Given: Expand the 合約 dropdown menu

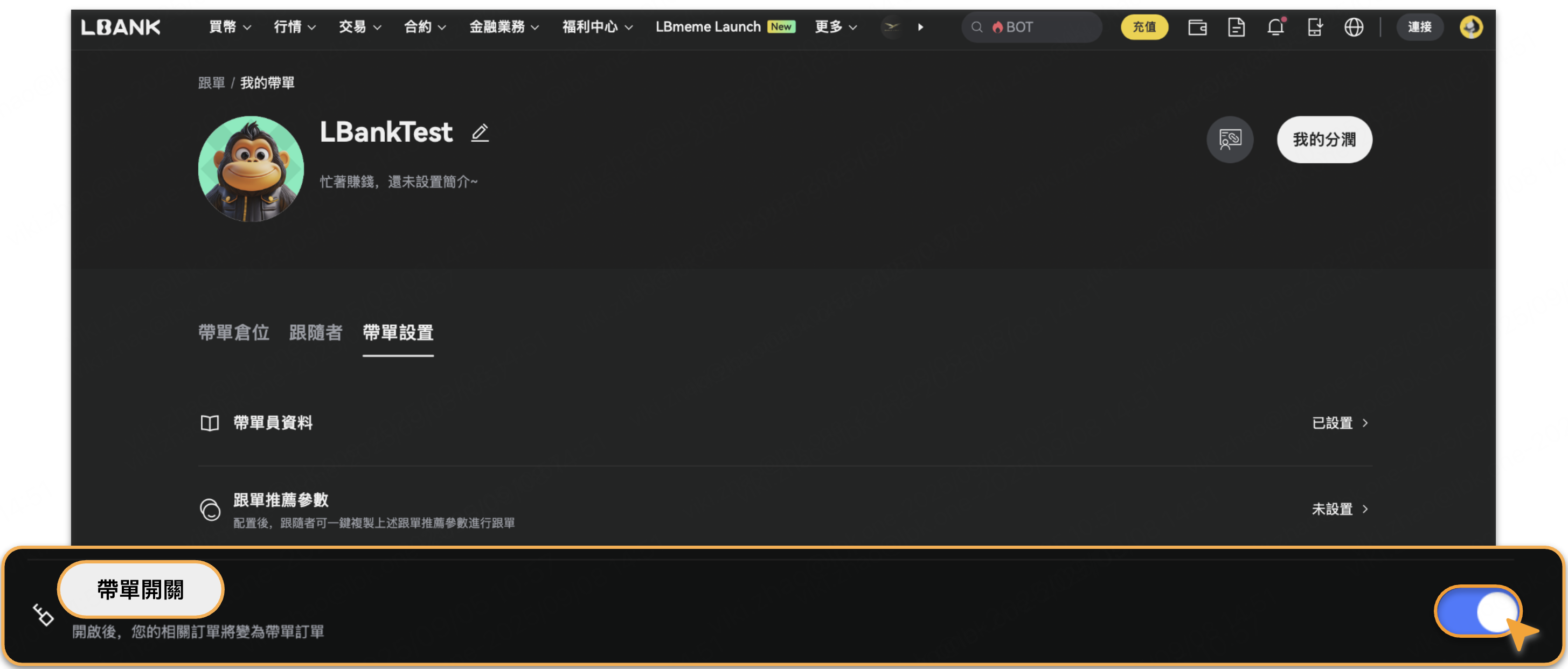Looking at the screenshot, I should (x=425, y=27).
